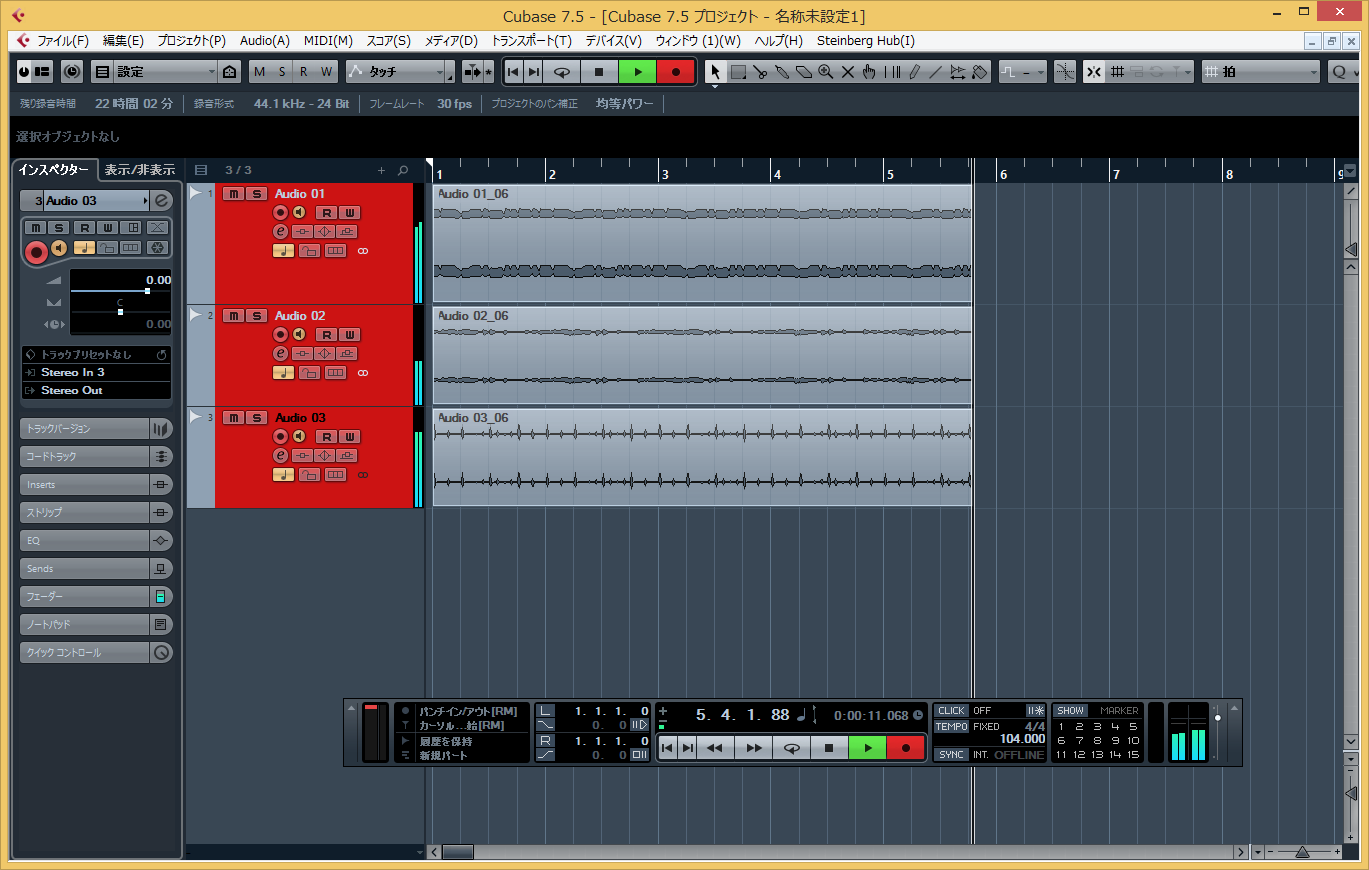Select the Scissors split tool in toolbar
Viewport: 1369px width, 870px height.
click(760, 72)
